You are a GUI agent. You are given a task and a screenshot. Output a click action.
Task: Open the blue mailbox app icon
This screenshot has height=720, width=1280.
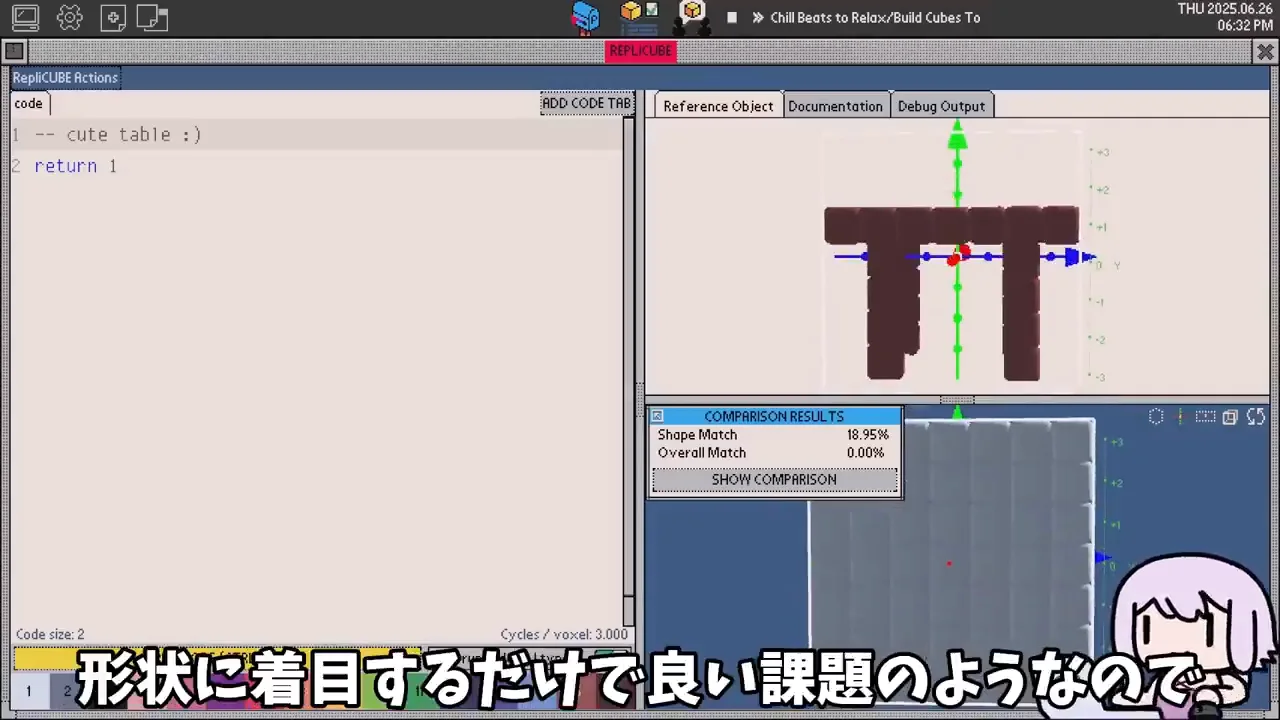click(x=586, y=16)
